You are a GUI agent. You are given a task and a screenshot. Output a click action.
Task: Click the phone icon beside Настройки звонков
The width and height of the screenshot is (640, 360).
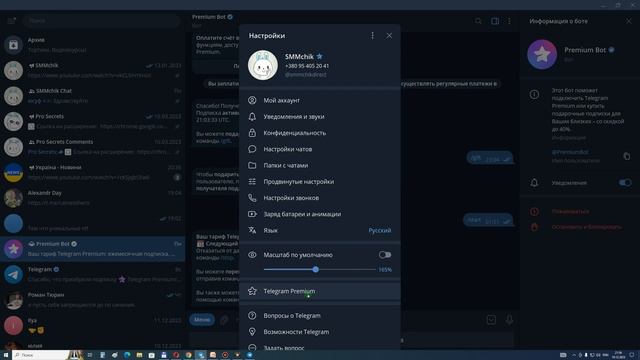pos(252,198)
